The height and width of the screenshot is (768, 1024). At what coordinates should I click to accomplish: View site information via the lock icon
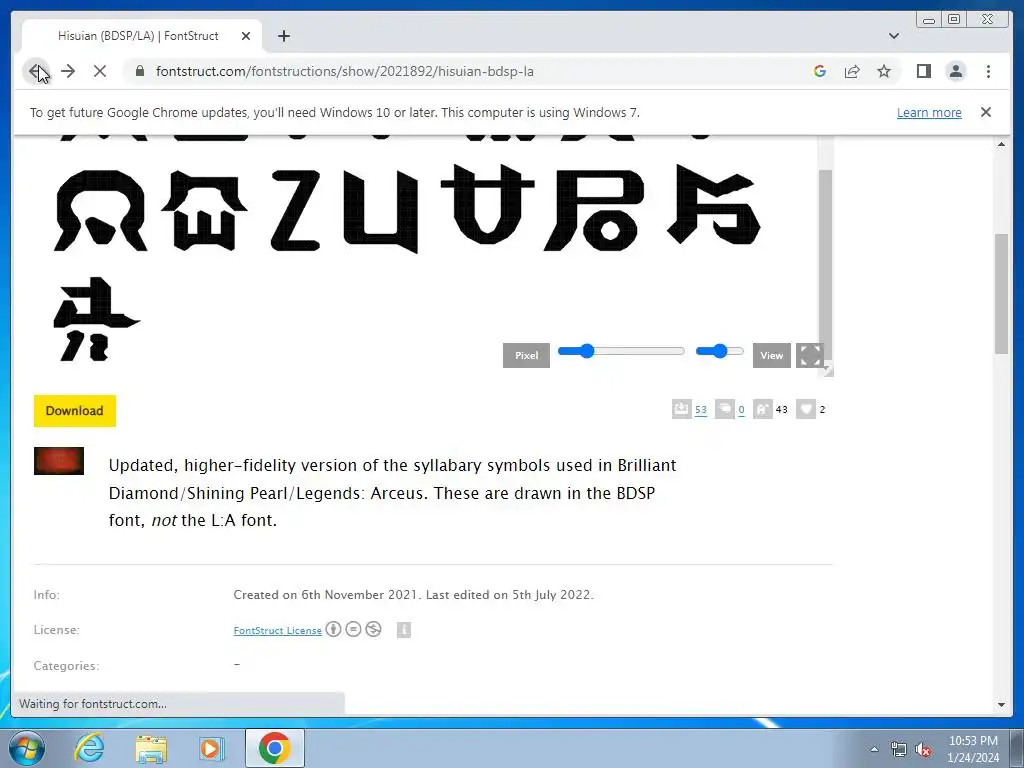coord(139,71)
